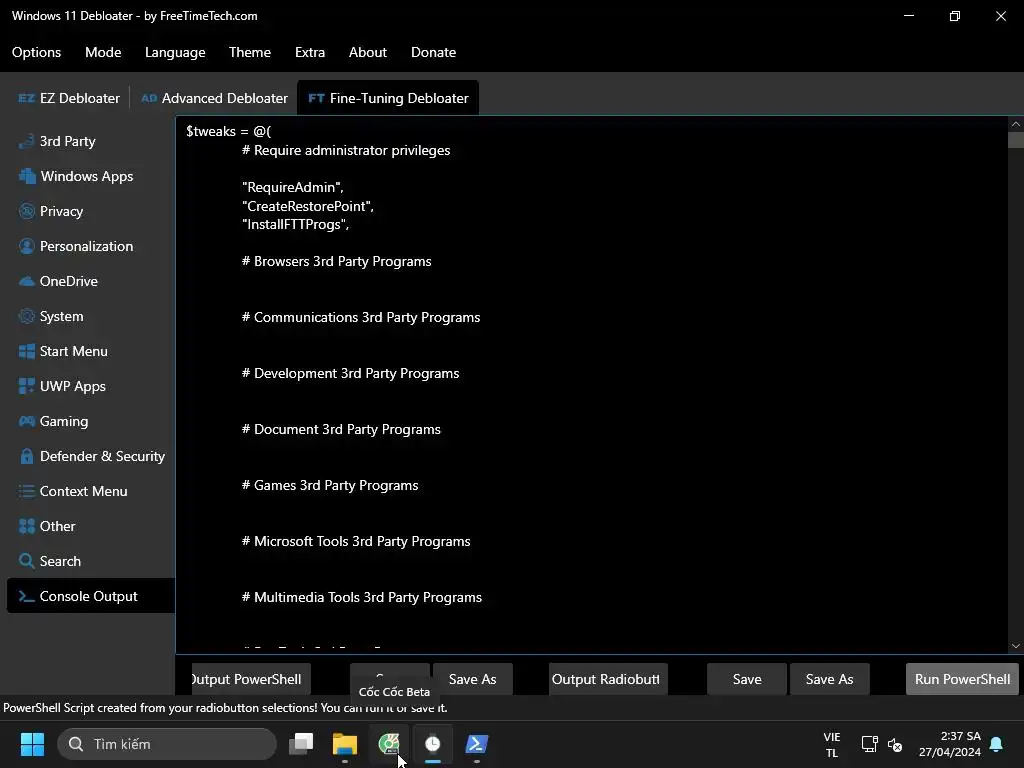Open the UWP Apps sidebar icon
The width and height of the screenshot is (1024, 768).
tap(27, 386)
